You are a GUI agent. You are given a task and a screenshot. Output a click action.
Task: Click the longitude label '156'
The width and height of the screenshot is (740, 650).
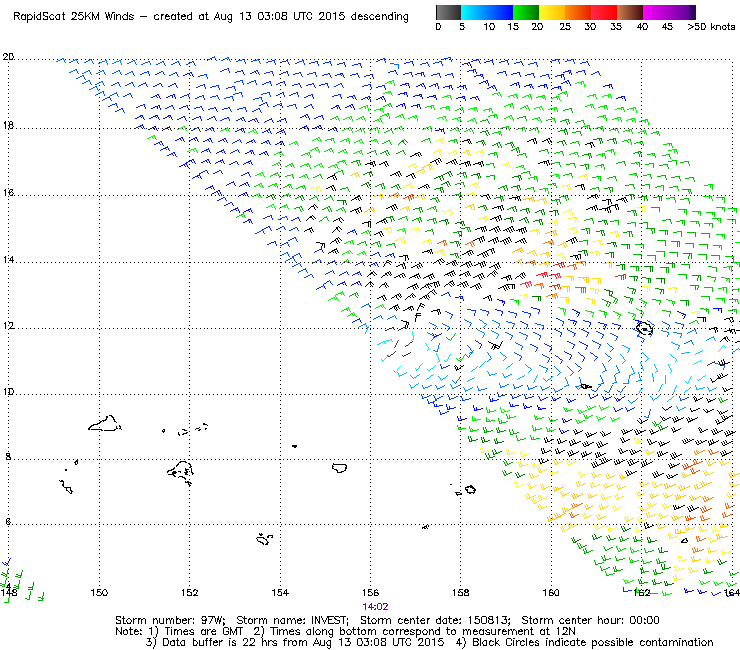click(x=370, y=592)
